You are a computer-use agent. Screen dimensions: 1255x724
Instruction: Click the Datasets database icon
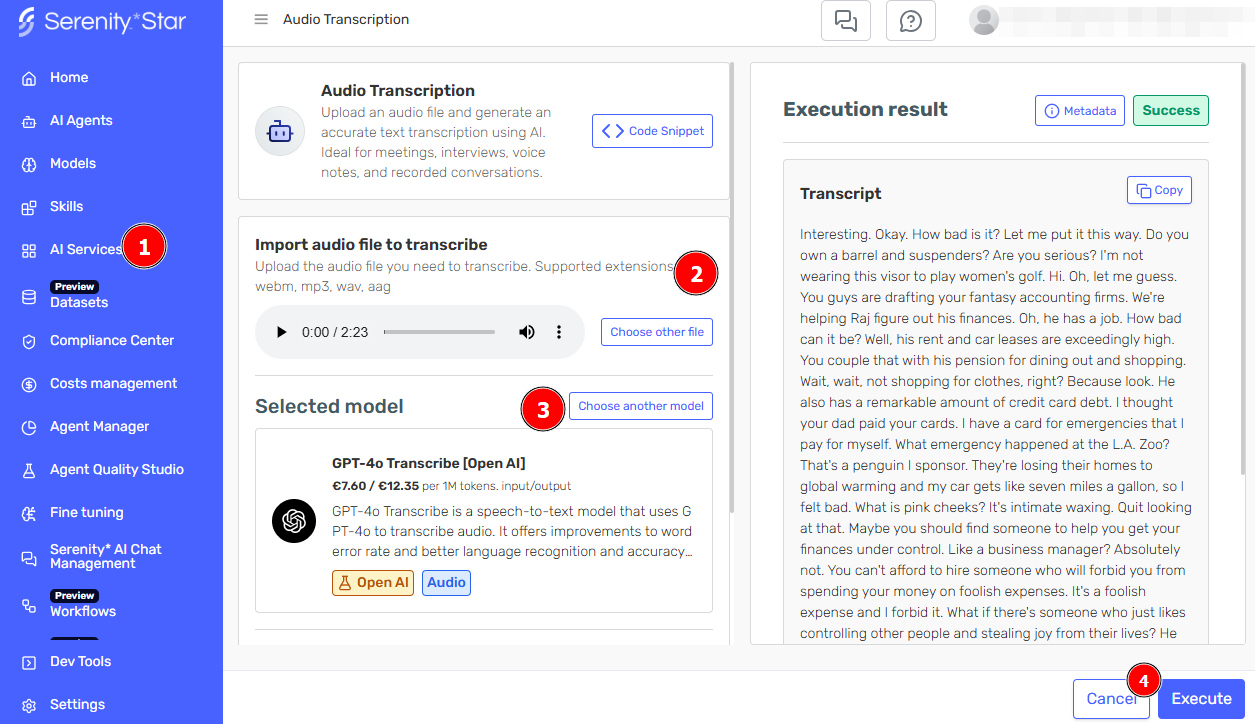[x=29, y=298]
